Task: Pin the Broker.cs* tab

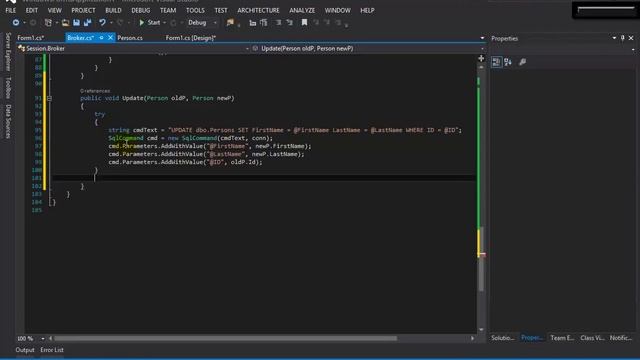Action: 101,38
